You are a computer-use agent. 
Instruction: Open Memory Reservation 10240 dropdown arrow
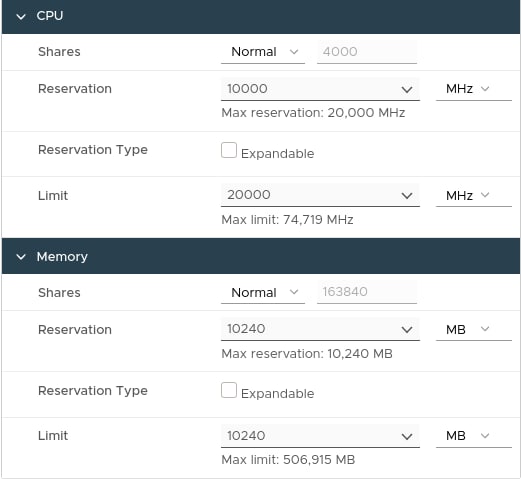pos(407,330)
